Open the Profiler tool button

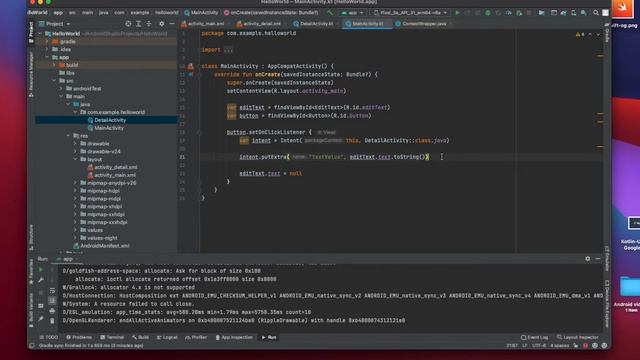pos(196,337)
